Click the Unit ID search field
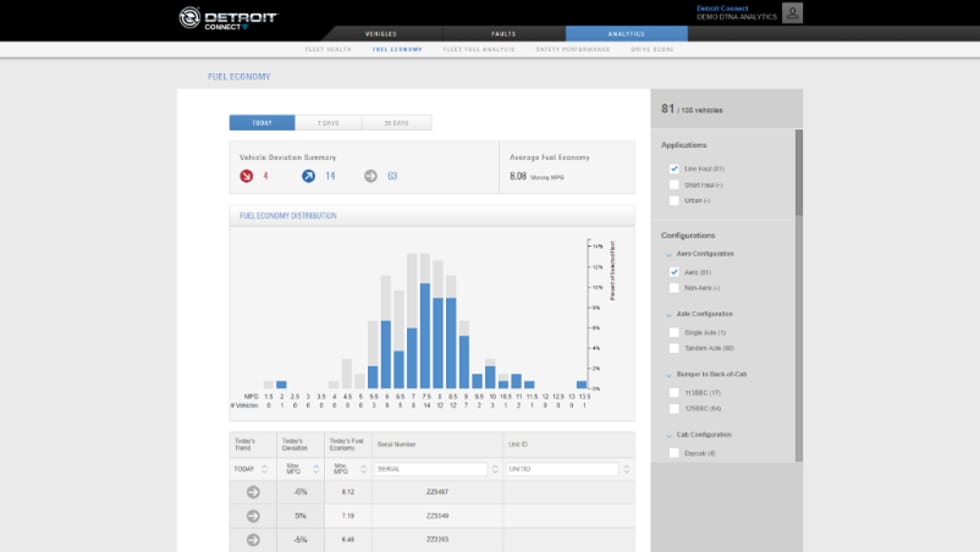Image resolution: width=980 pixels, height=552 pixels. pos(561,469)
